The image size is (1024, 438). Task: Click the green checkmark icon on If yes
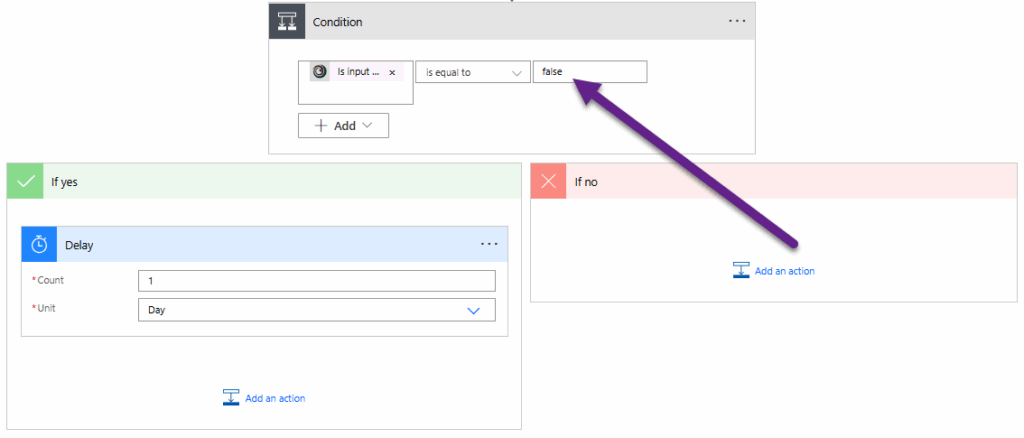click(x=25, y=181)
